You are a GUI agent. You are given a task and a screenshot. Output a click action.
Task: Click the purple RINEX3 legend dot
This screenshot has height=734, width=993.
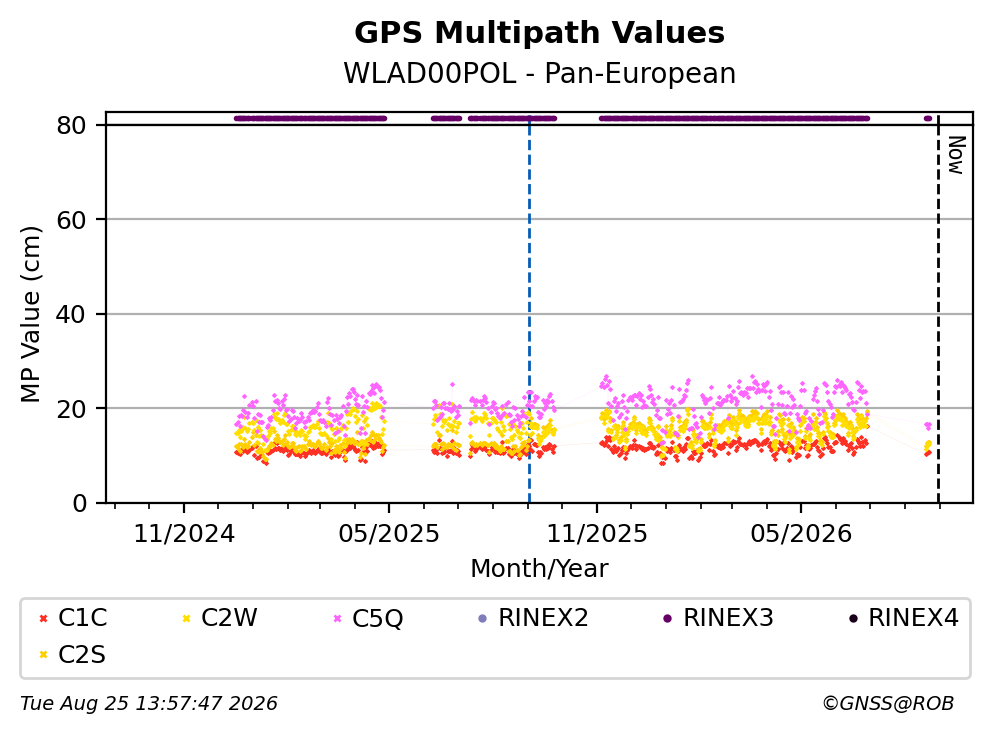[x=667, y=618]
